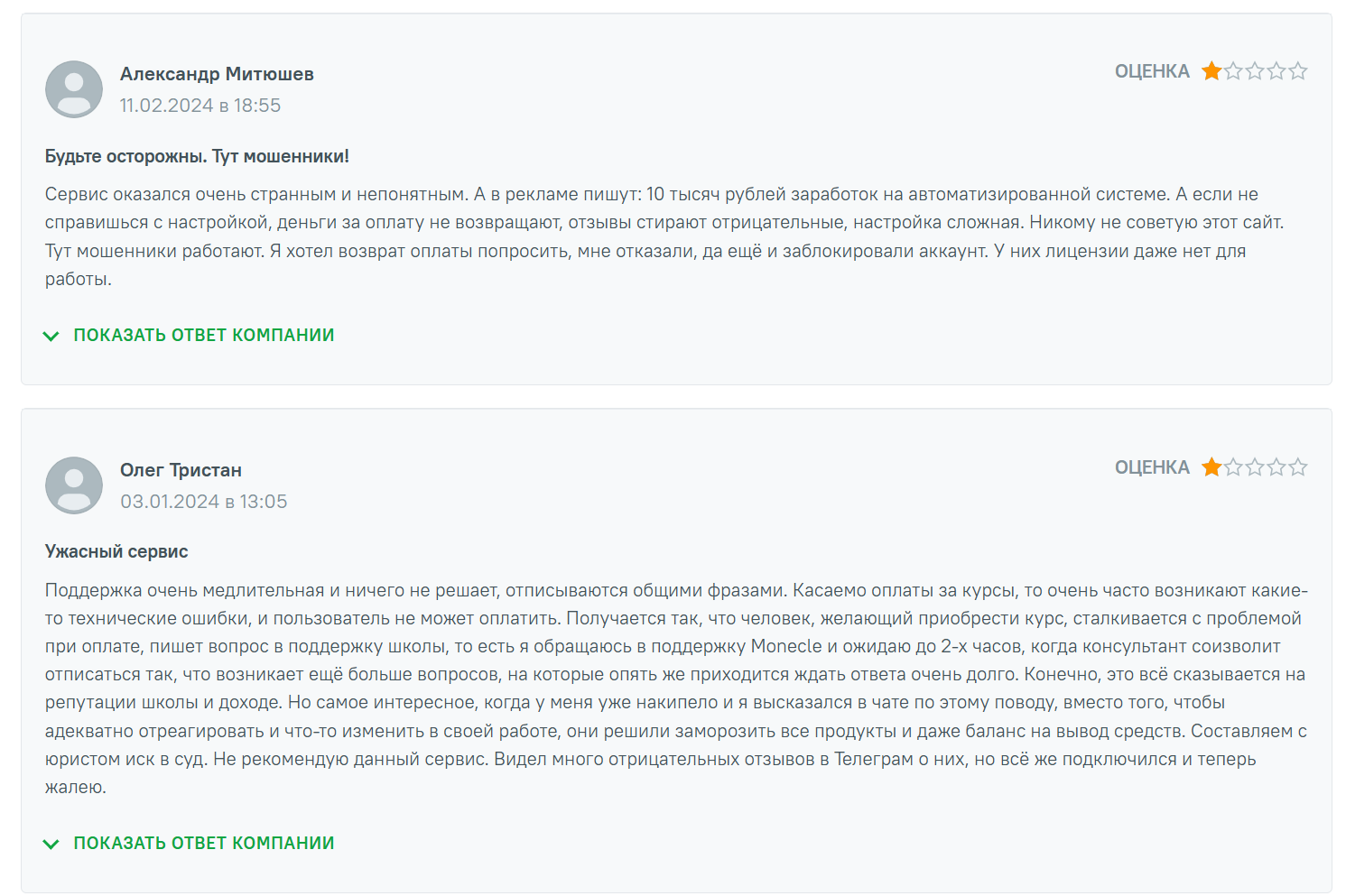Open the reviewer name Александр Митюшев
The height and width of the screenshot is (896, 1346).
(x=217, y=74)
